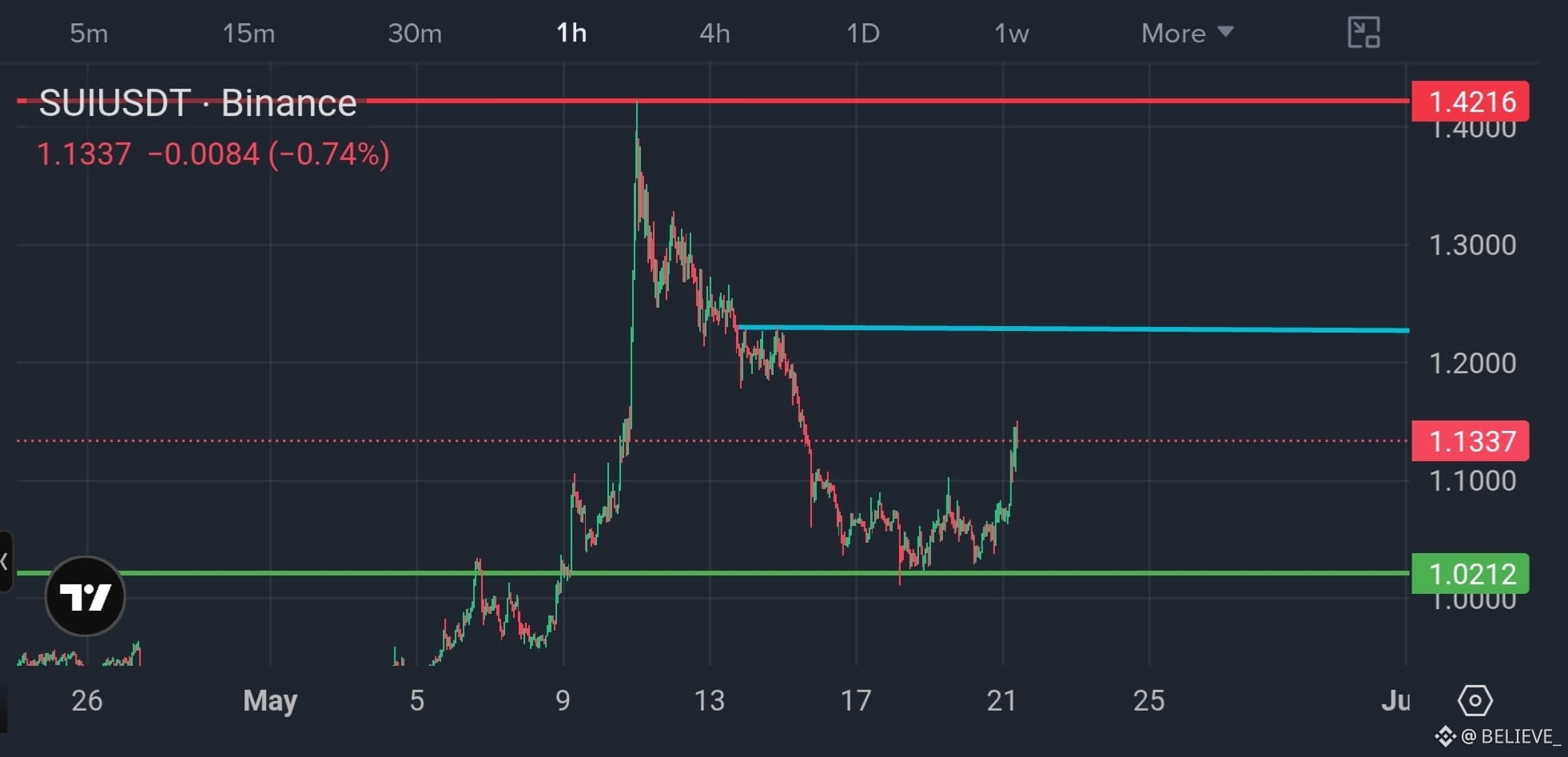1568x757 pixels.
Task: Choose the 1D chart interval
Action: click(863, 33)
